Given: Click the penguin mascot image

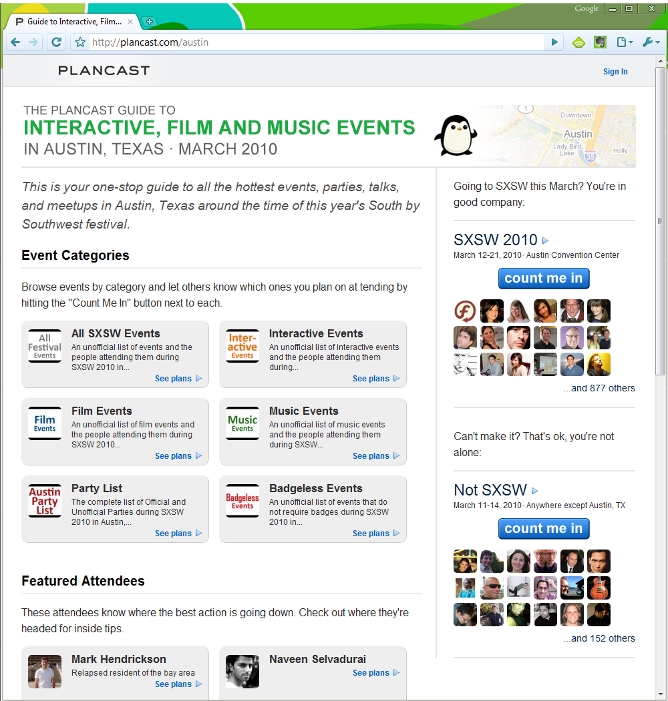Looking at the screenshot, I should 456,135.
